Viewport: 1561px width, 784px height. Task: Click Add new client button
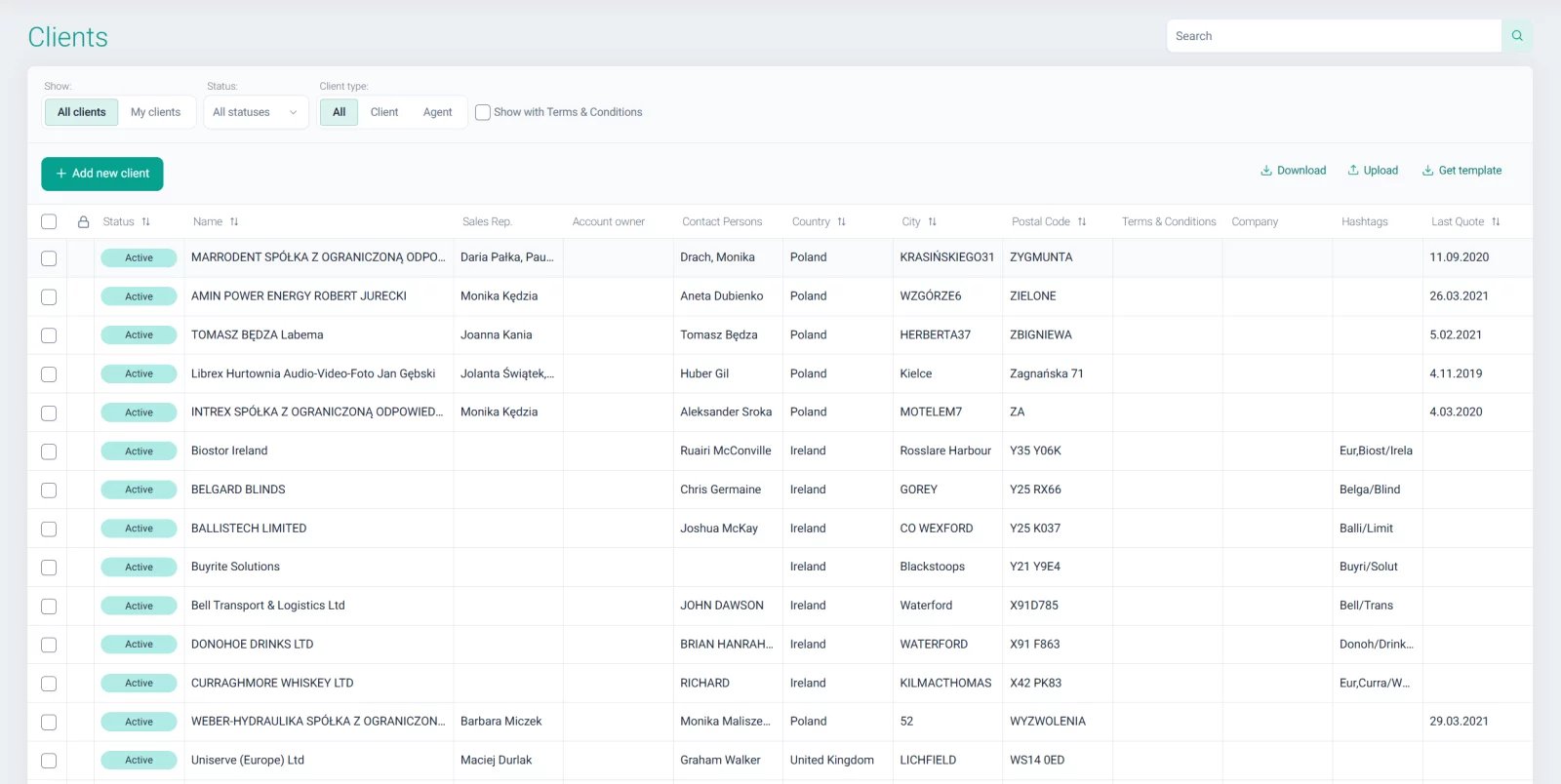pos(102,174)
